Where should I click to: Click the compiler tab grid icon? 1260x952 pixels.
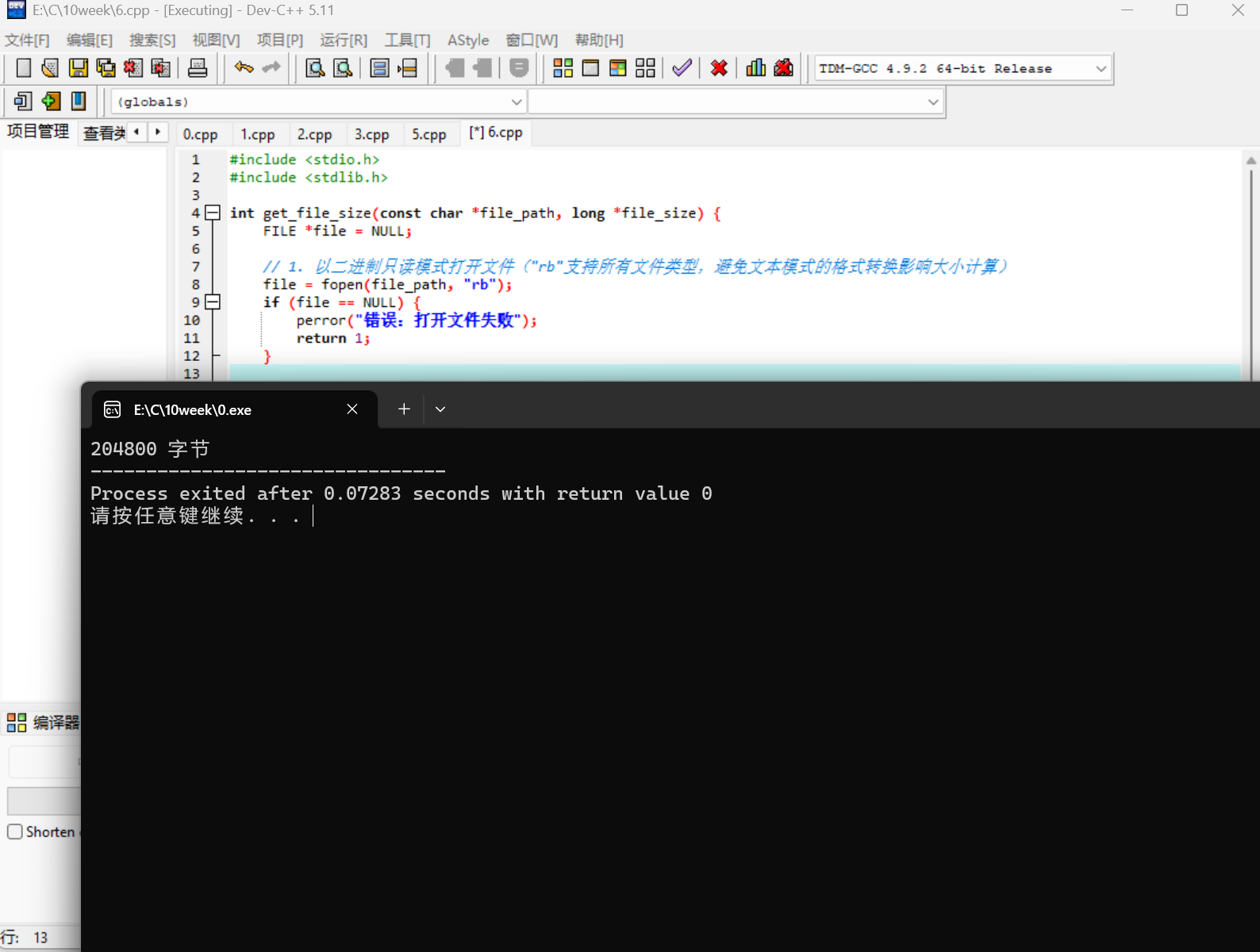[x=17, y=722]
